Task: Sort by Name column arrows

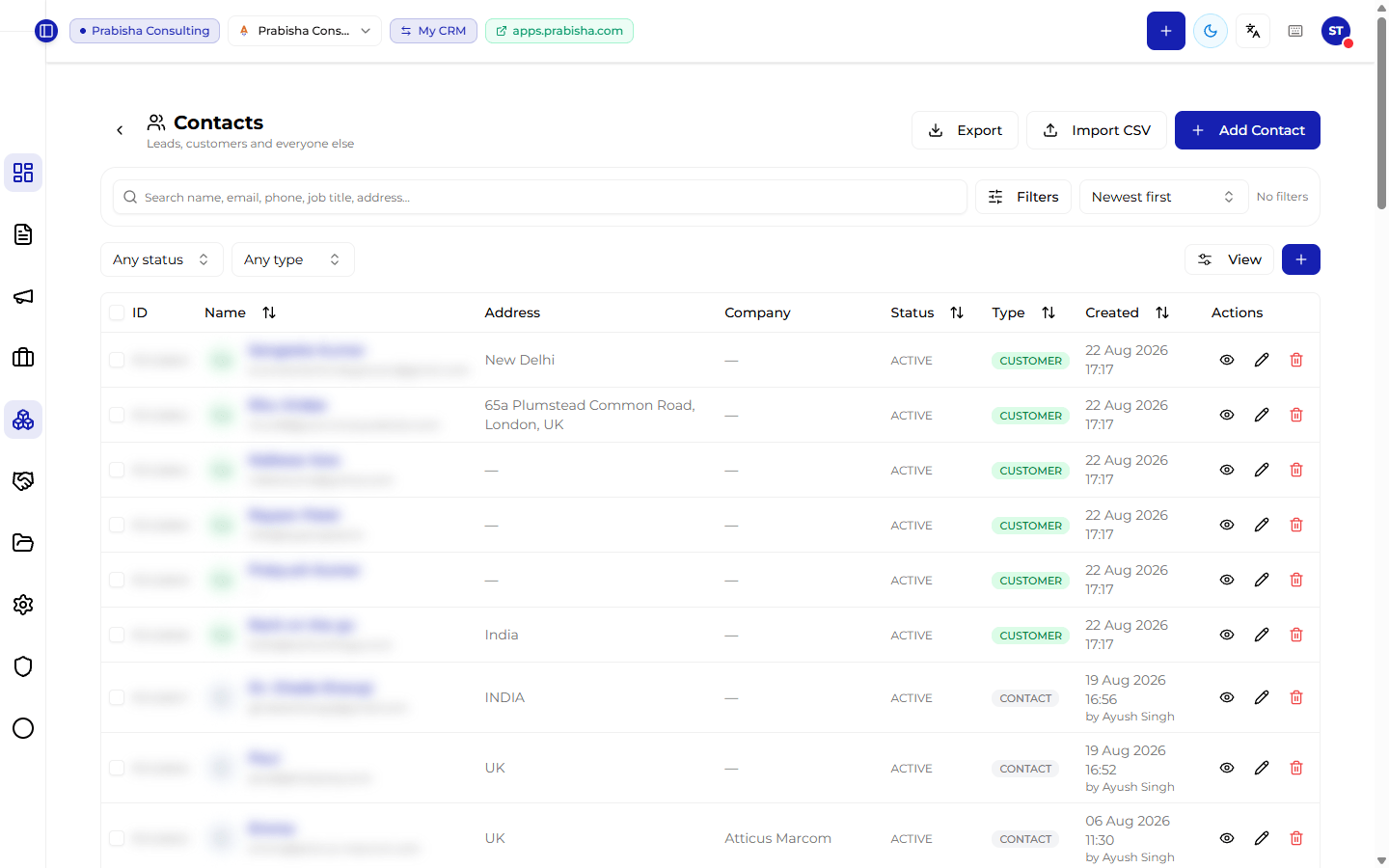Action: [269, 312]
